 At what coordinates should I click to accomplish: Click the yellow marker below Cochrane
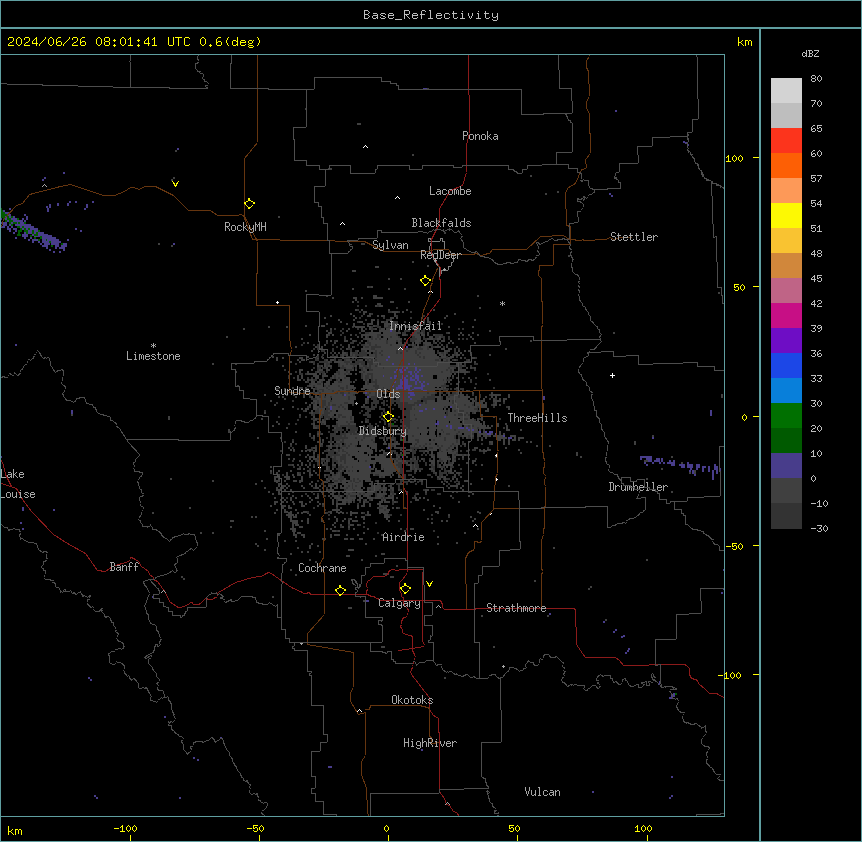point(340,590)
